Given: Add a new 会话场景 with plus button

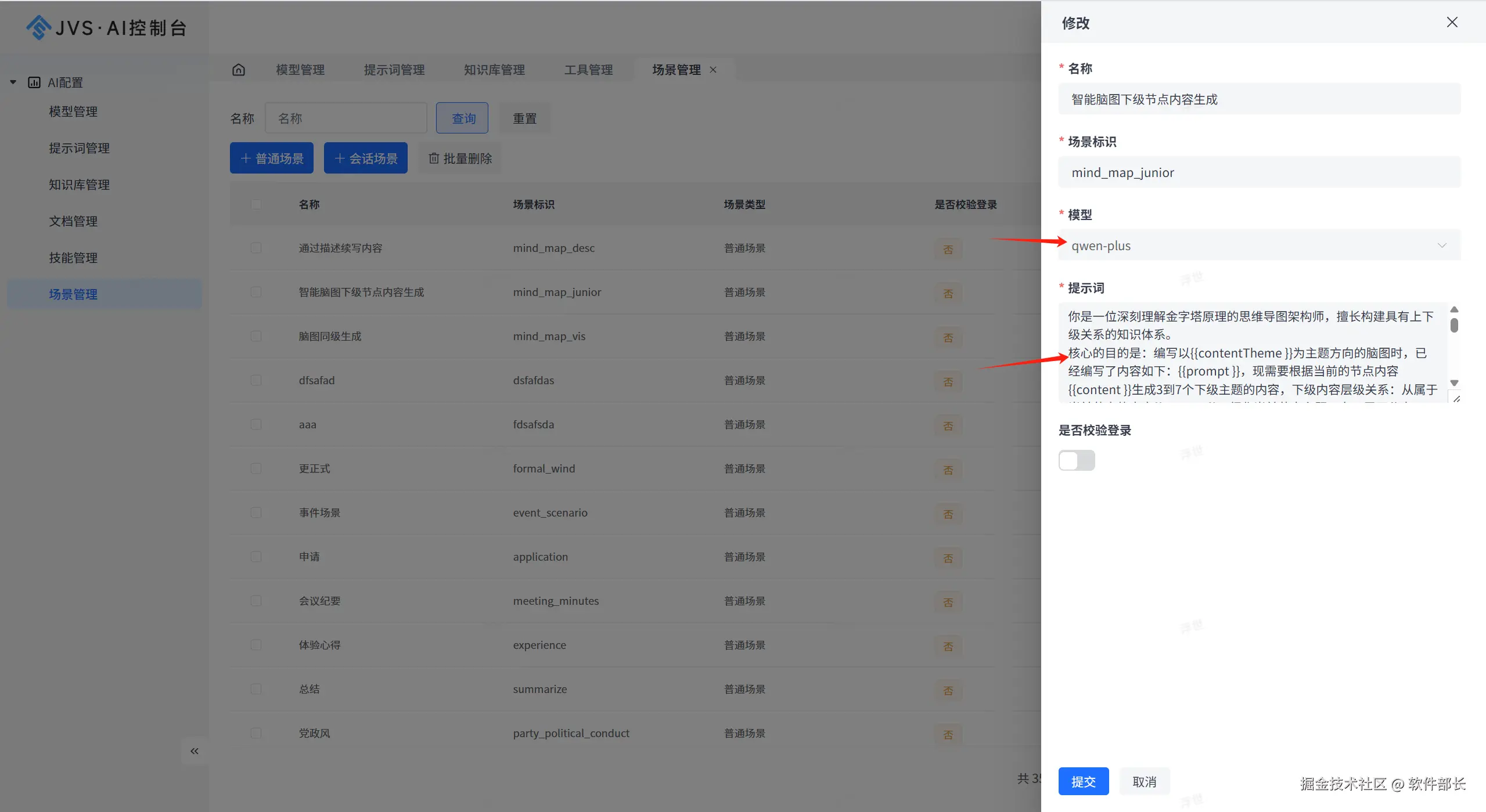Looking at the screenshot, I should 365,158.
